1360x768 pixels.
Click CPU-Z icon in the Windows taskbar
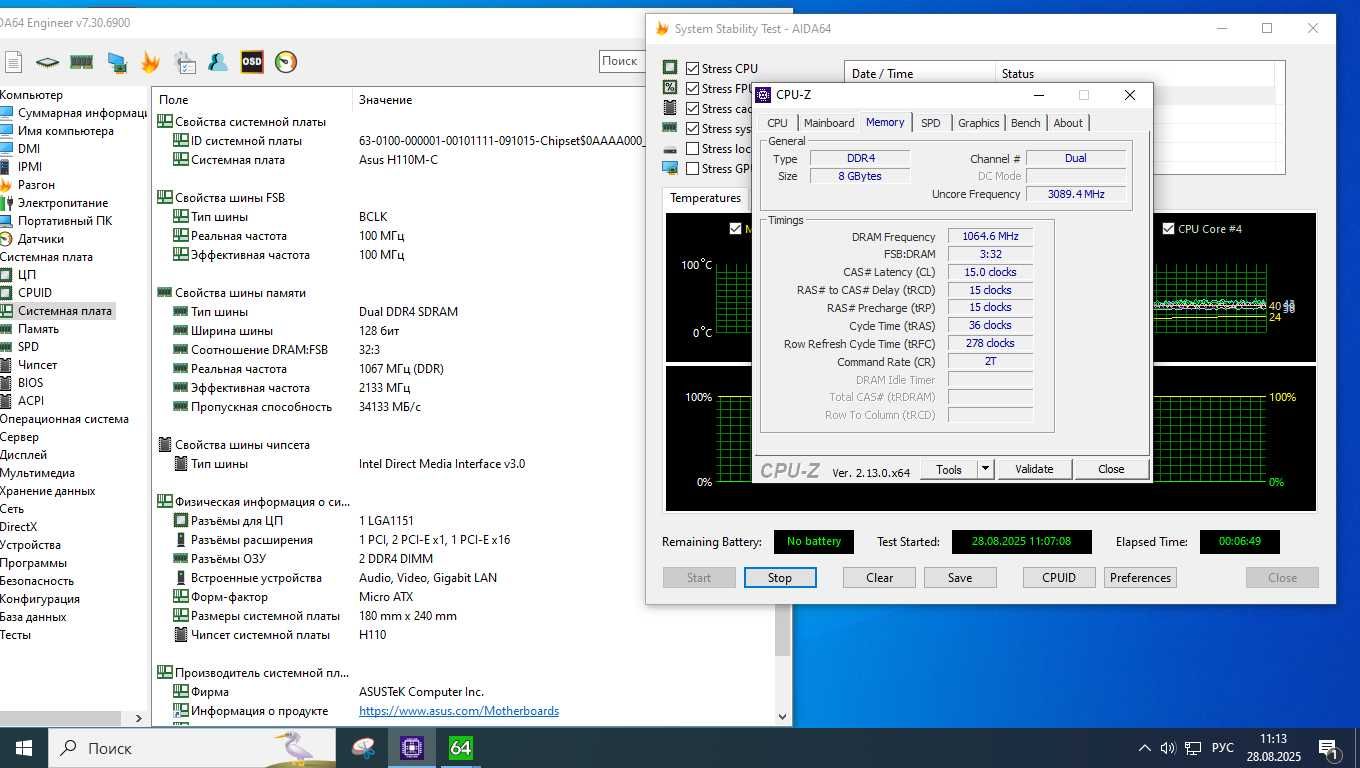pyautogui.click(x=412, y=748)
